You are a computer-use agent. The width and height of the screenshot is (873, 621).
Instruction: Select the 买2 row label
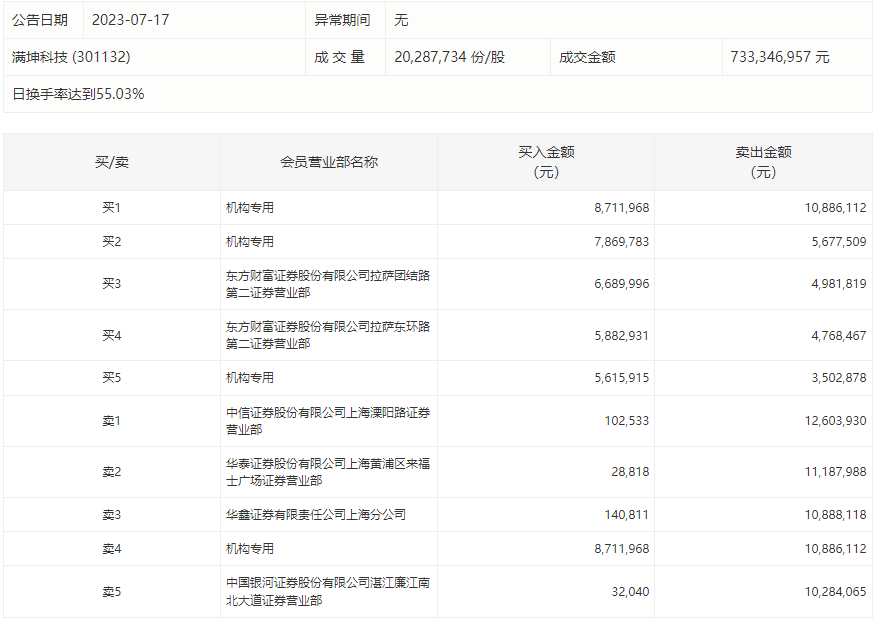click(x=111, y=242)
